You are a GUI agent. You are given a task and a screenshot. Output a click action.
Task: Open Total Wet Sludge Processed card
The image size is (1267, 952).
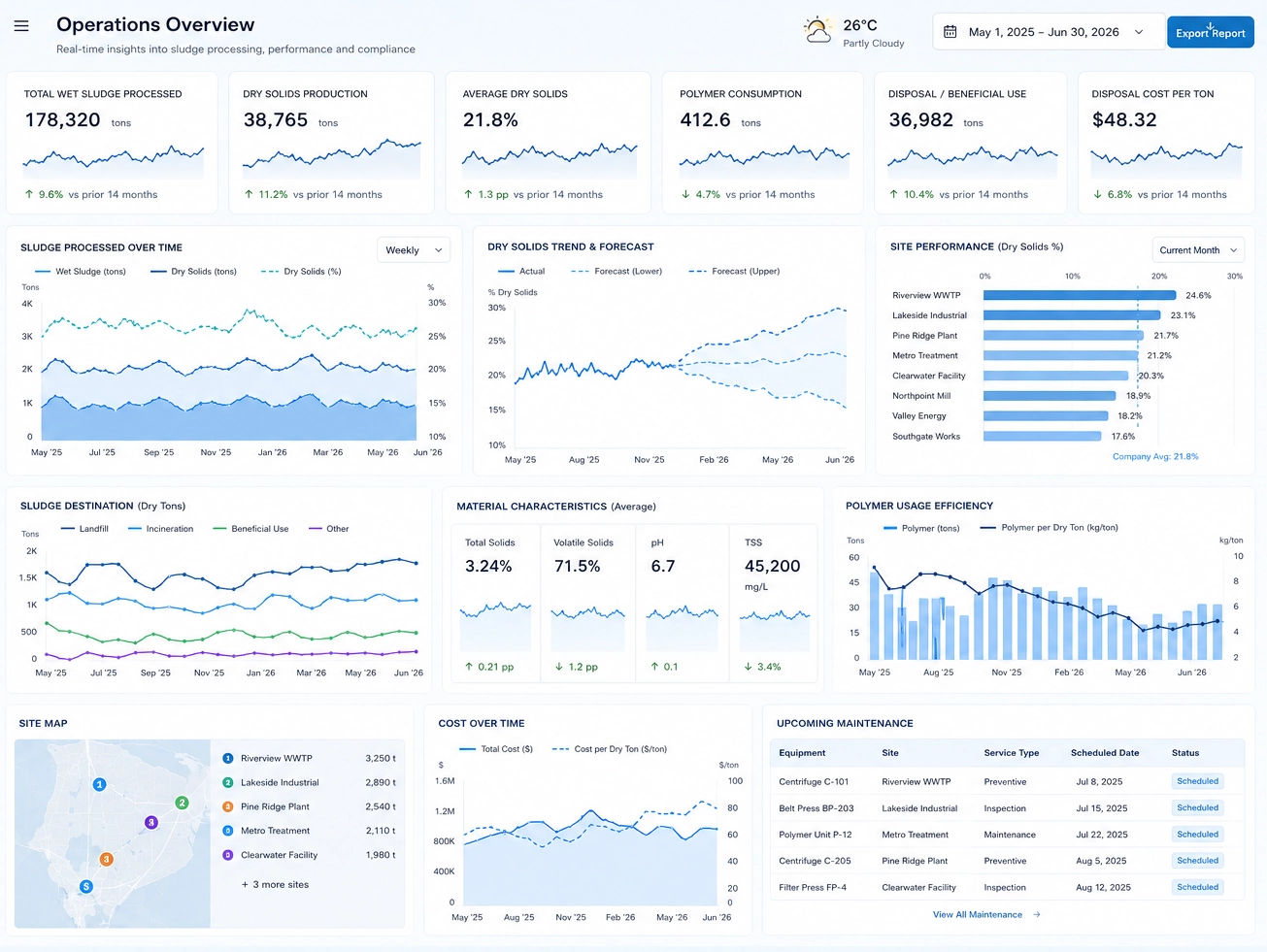point(112,143)
